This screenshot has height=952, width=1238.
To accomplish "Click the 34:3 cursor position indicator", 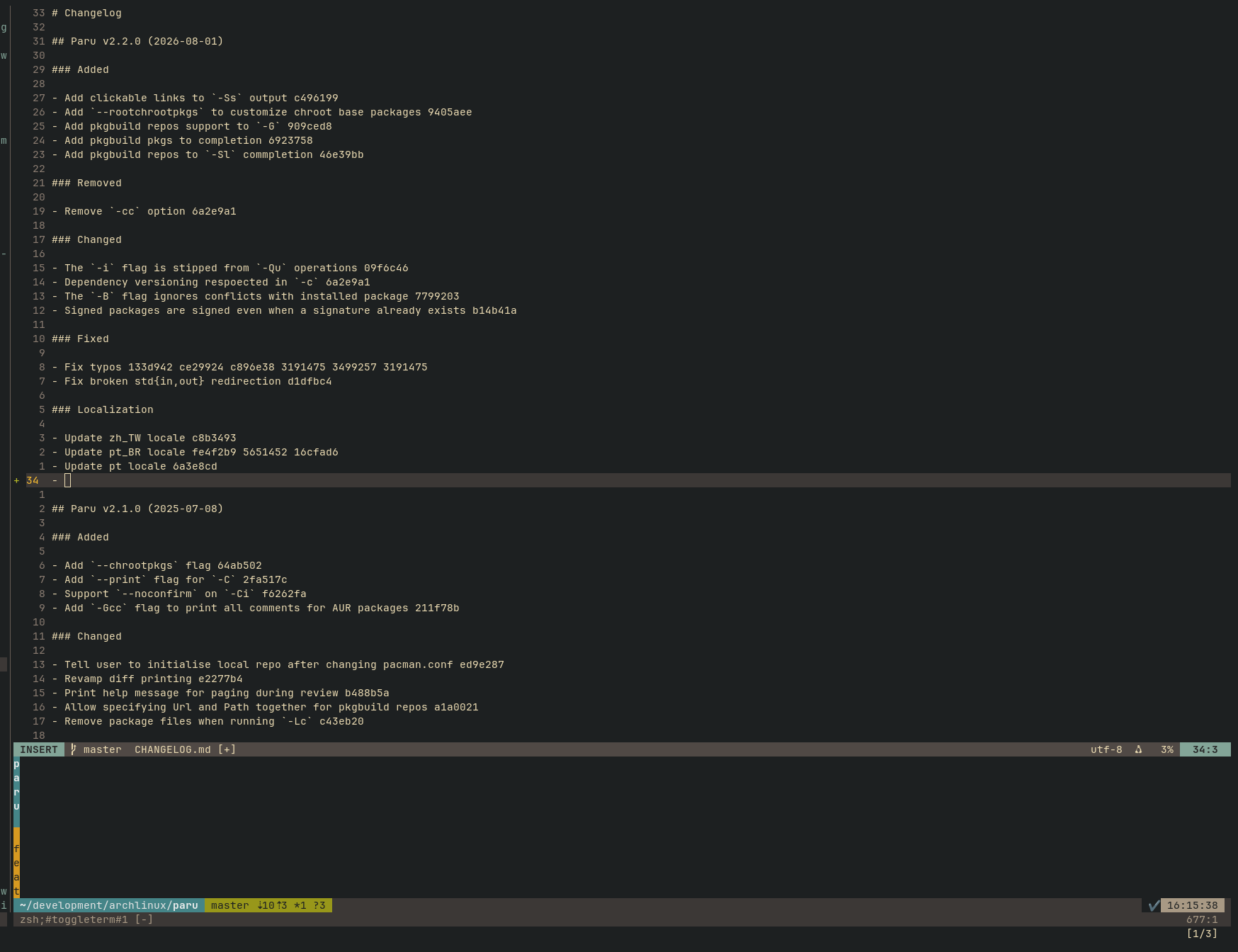I will (1205, 749).
